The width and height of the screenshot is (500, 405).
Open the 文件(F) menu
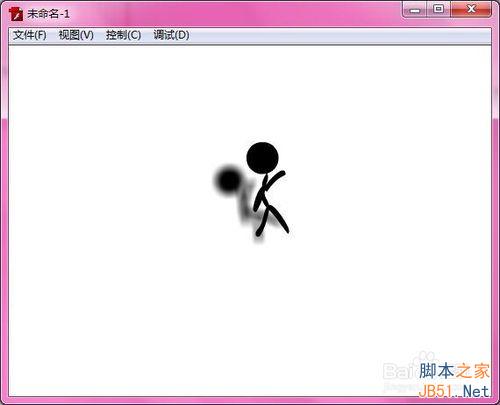pyautogui.click(x=30, y=35)
